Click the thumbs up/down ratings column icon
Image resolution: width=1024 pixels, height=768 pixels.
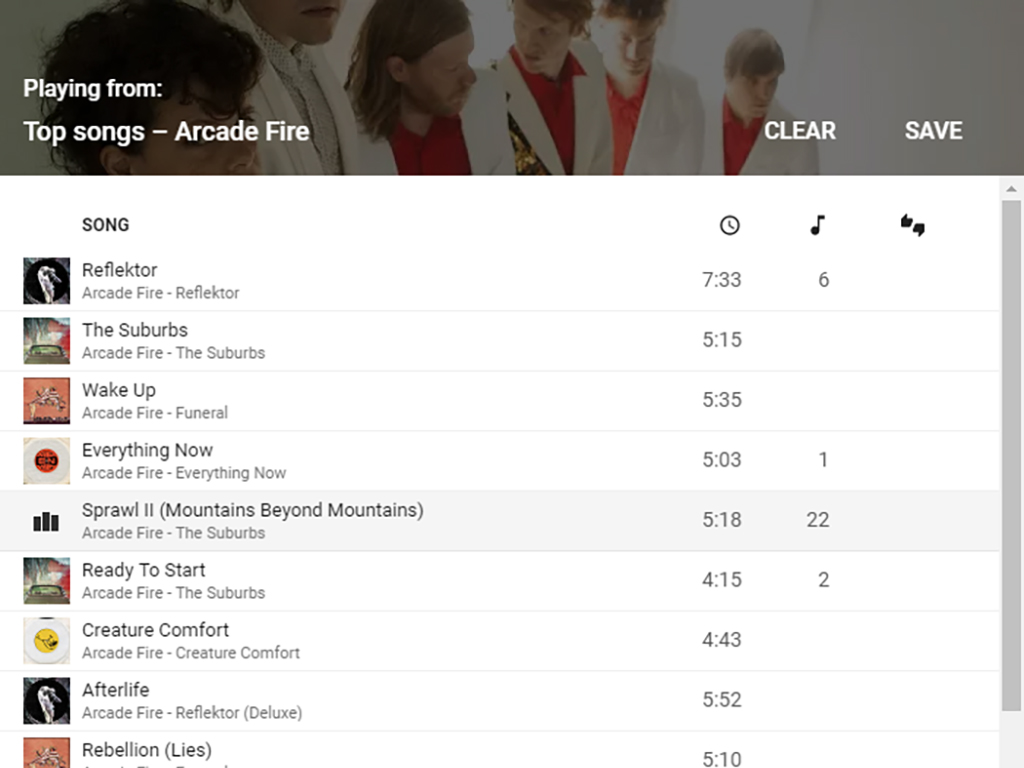tap(911, 227)
